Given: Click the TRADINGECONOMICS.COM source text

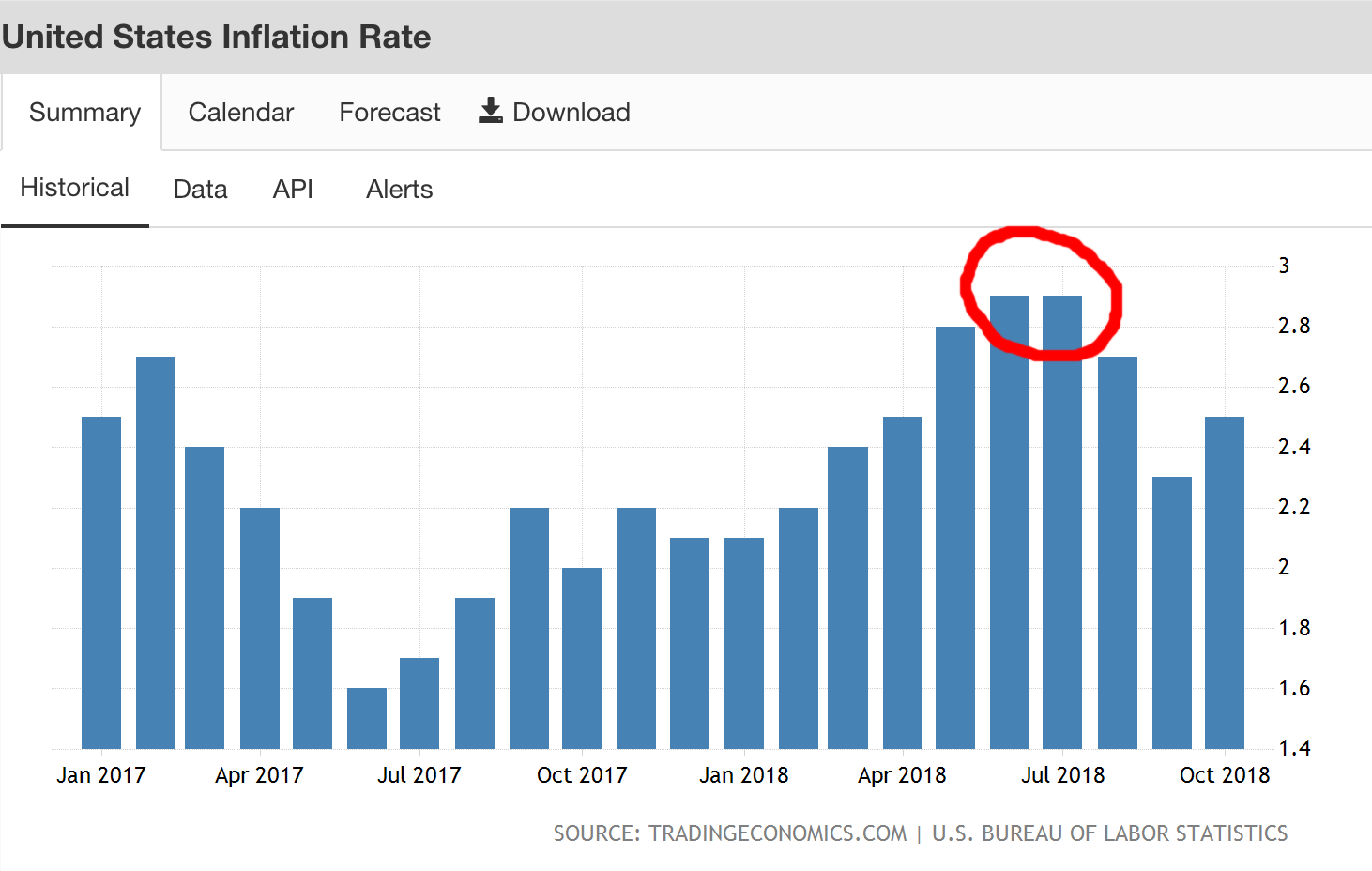Looking at the screenshot, I should tap(778, 833).
